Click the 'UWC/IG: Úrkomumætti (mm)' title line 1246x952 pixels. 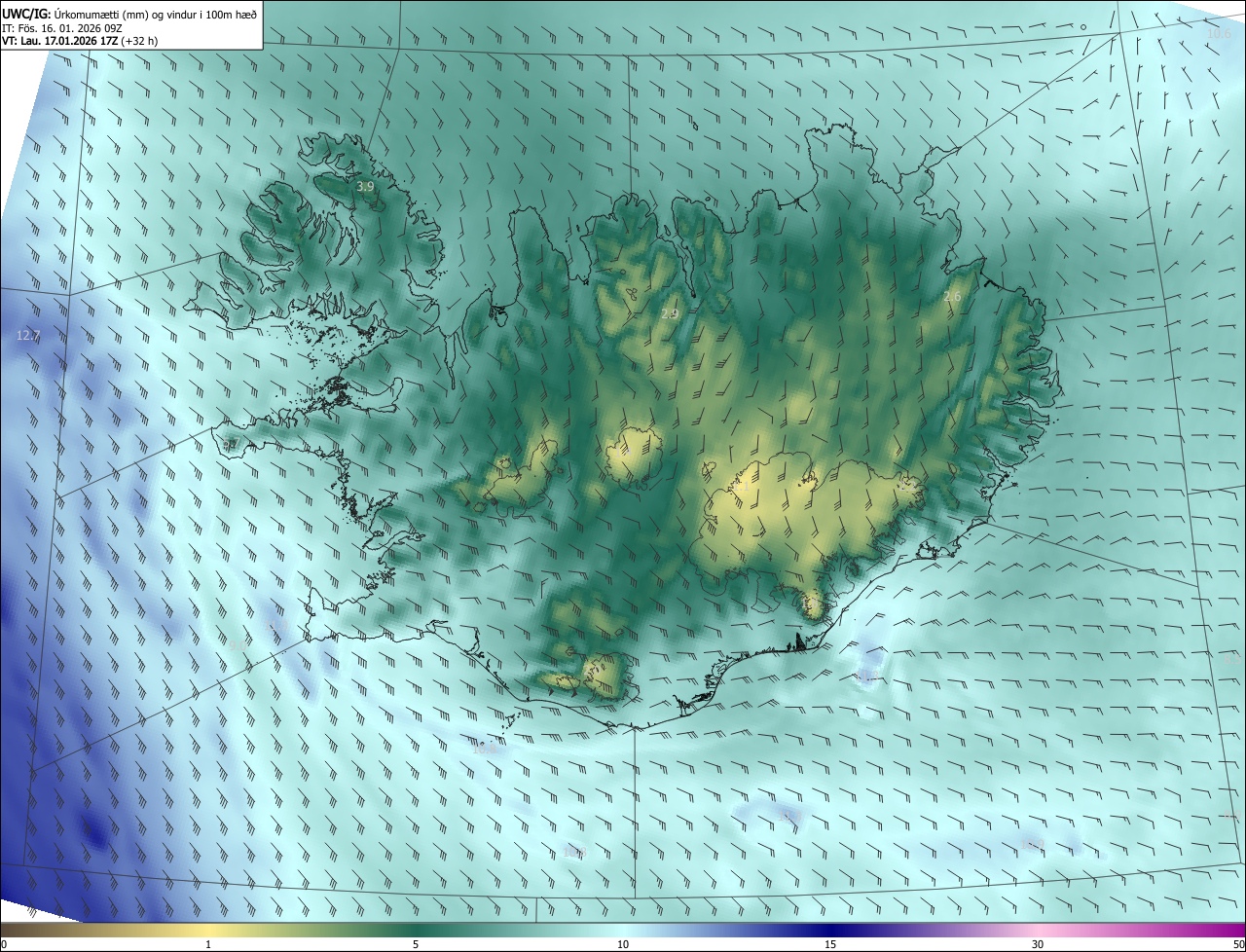click(x=129, y=14)
